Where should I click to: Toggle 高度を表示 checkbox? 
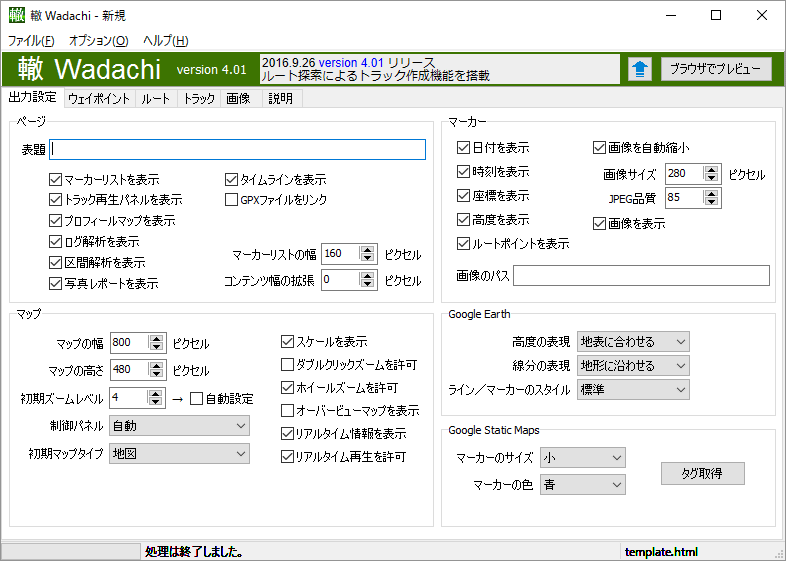463,220
